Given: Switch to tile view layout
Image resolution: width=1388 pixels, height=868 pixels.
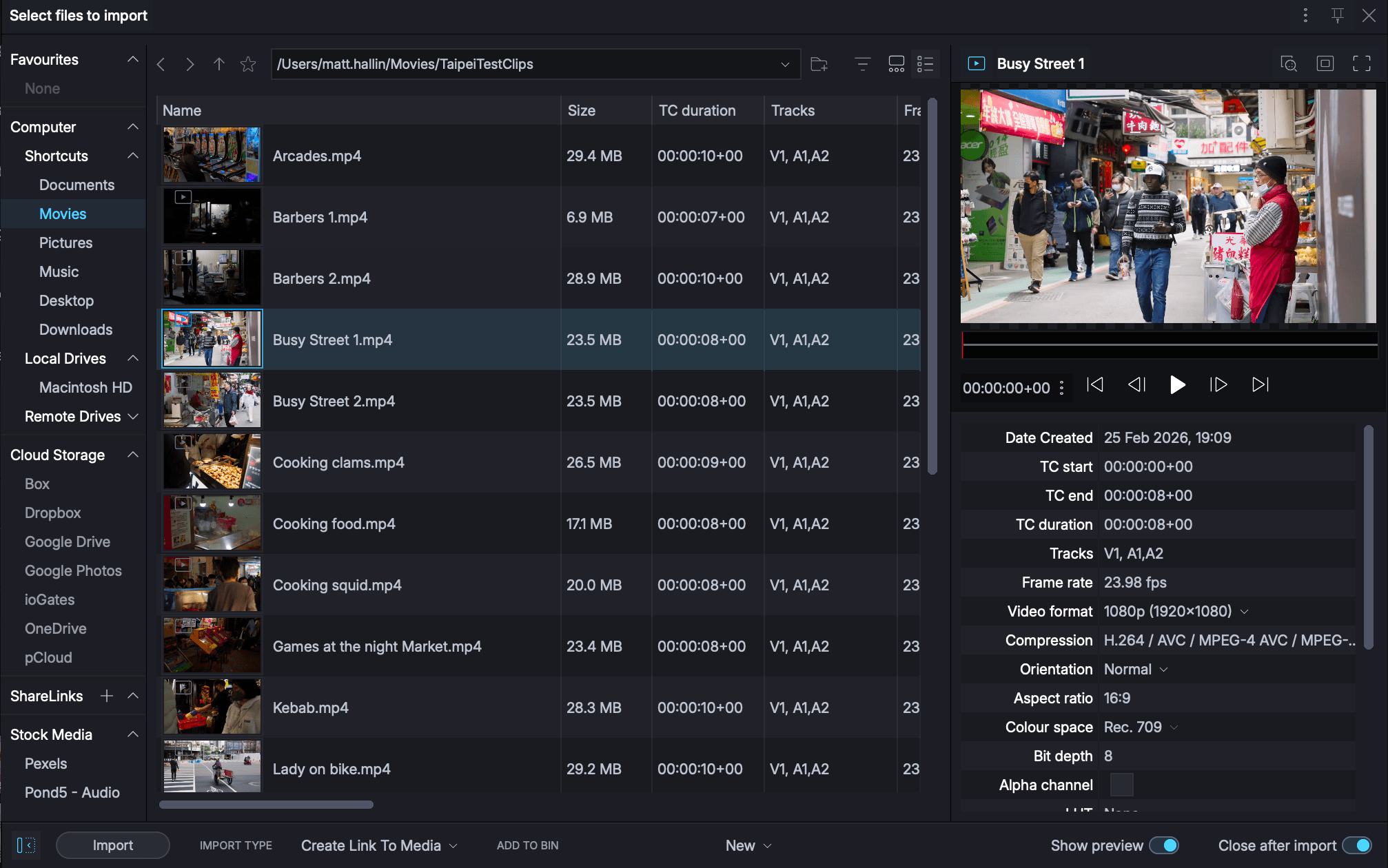Looking at the screenshot, I should tap(897, 64).
